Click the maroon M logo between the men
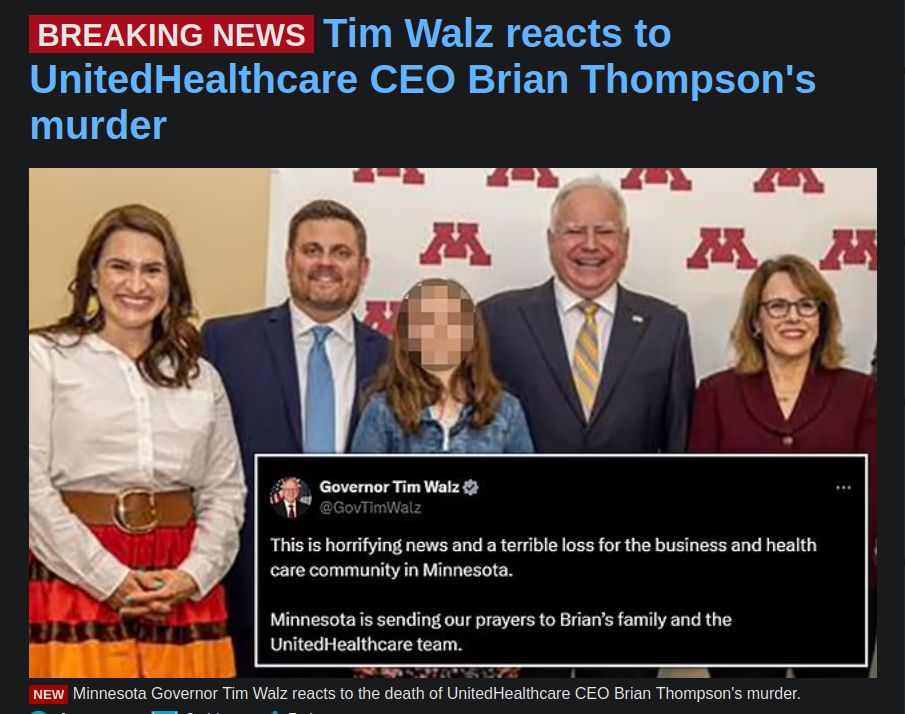The image size is (905, 714). coord(455,244)
